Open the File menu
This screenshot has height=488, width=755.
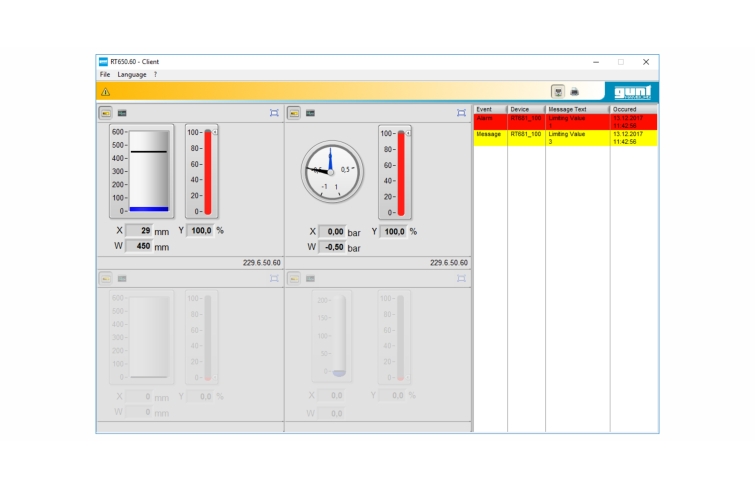coord(104,75)
